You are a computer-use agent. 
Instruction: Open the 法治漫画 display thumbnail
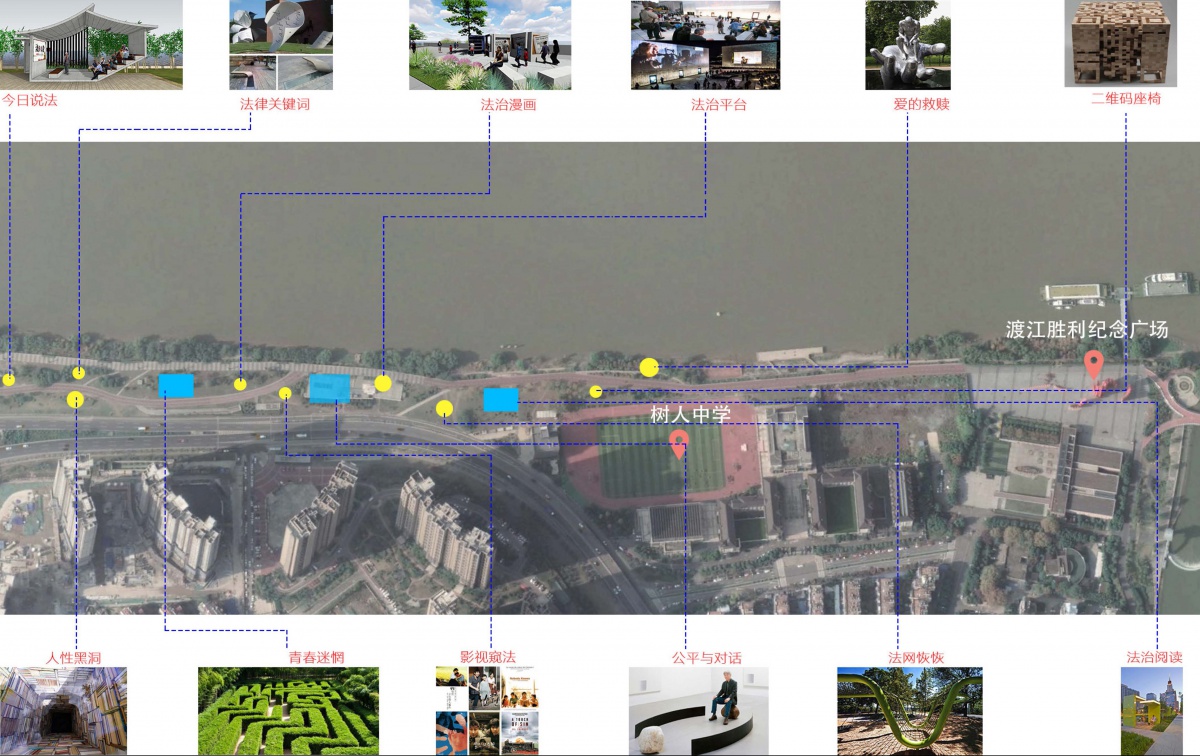coord(490,45)
